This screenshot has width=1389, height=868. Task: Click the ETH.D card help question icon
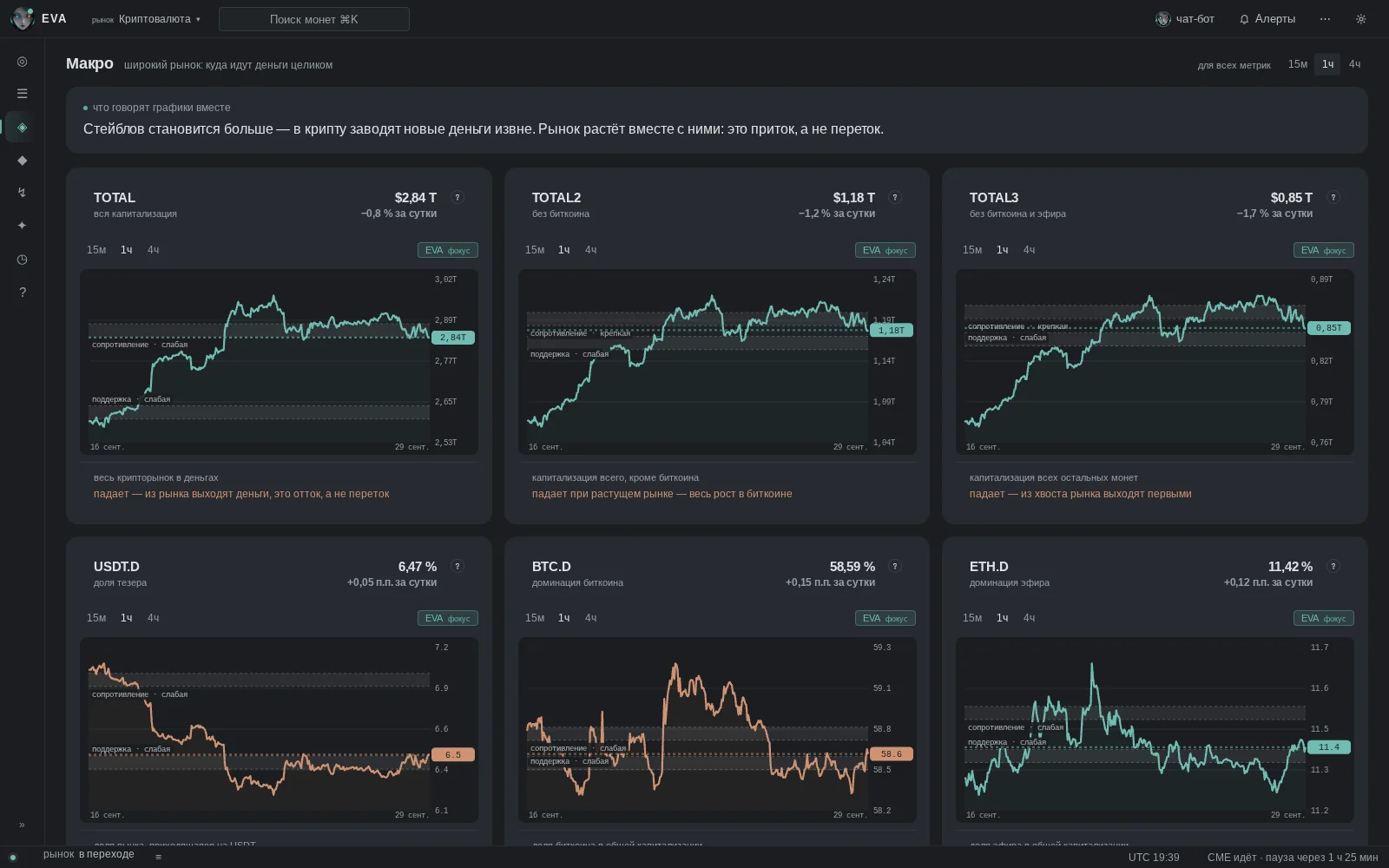pyautogui.click(x=1333, y=566)
